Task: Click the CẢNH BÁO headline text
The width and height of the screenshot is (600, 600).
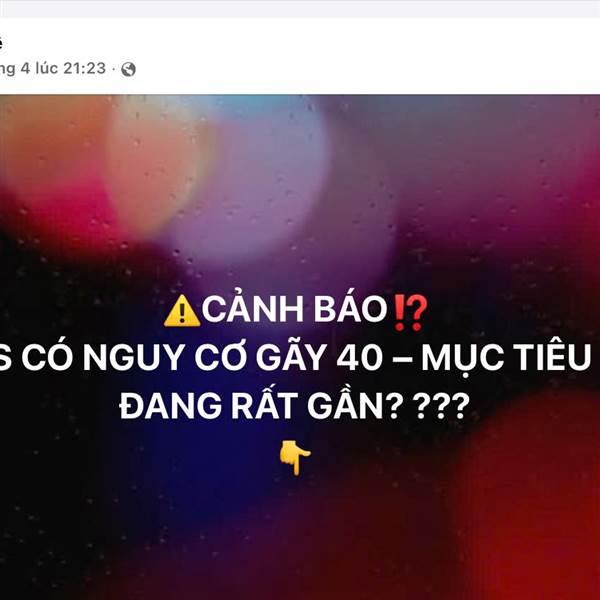Action: (294, 309)
